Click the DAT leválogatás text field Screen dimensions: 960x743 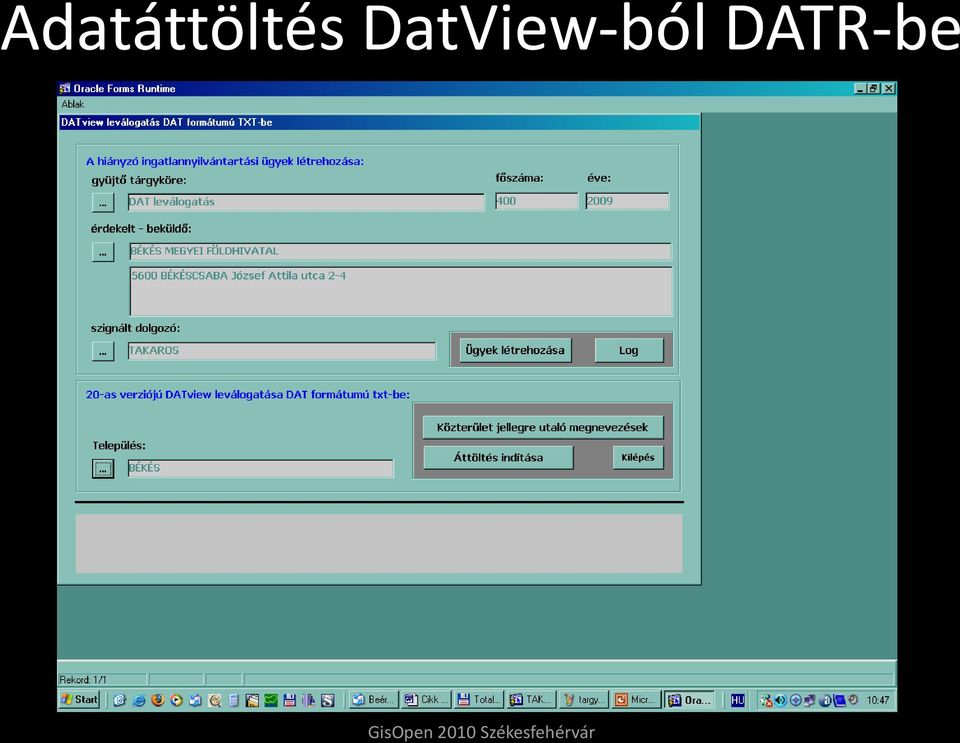click(306, 202)
